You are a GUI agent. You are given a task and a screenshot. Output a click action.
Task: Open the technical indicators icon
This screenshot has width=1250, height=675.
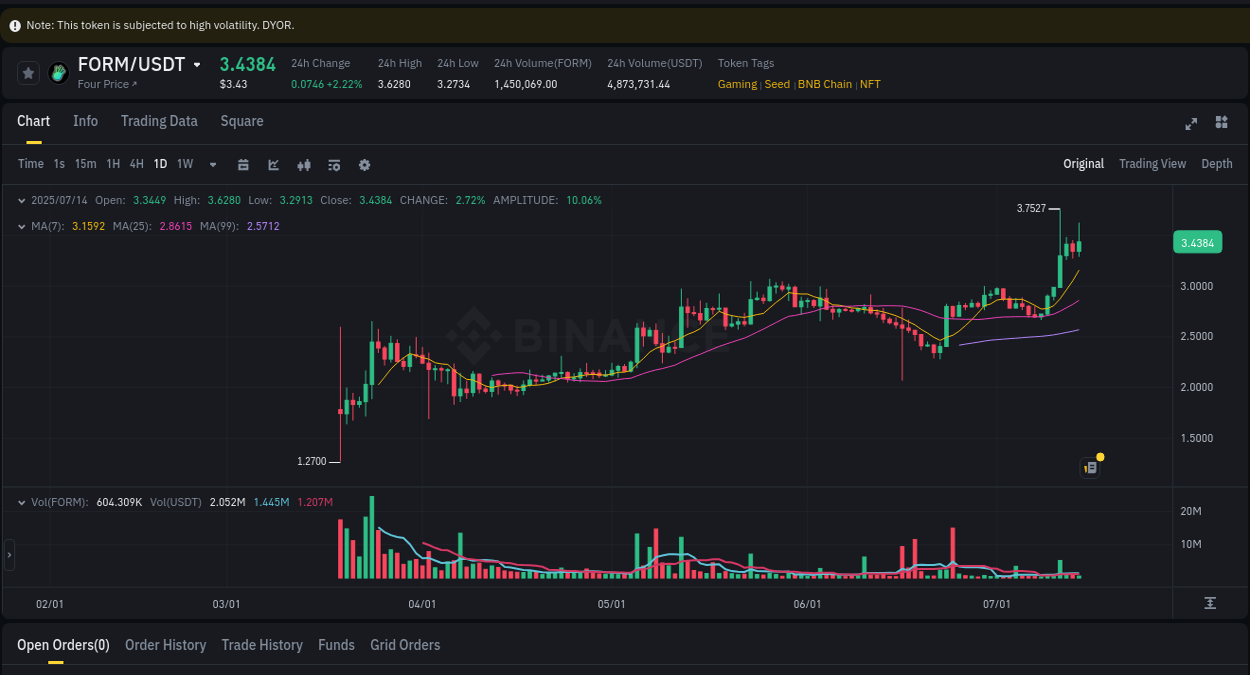pyautogui.click(x=304, y=163)
